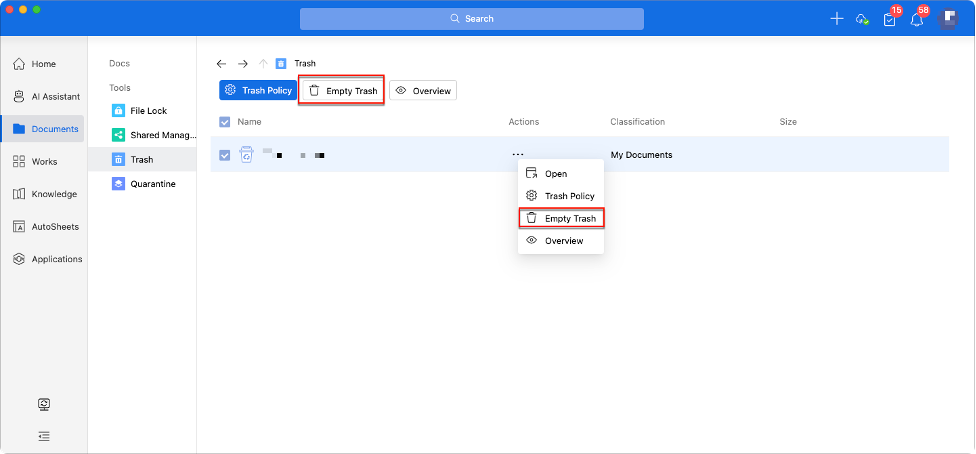Click the Trash Policy button
976x454 pixels.
[258, 90]
